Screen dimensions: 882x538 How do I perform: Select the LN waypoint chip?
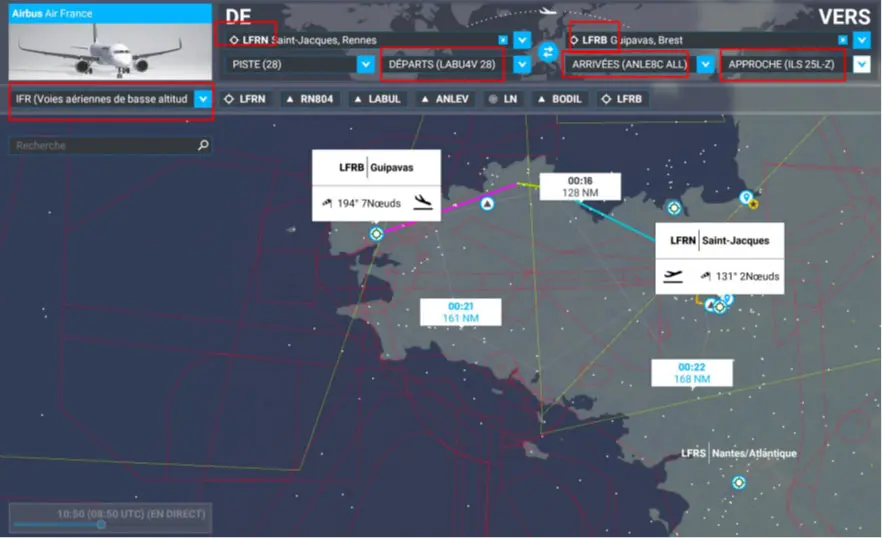(503, 99)
